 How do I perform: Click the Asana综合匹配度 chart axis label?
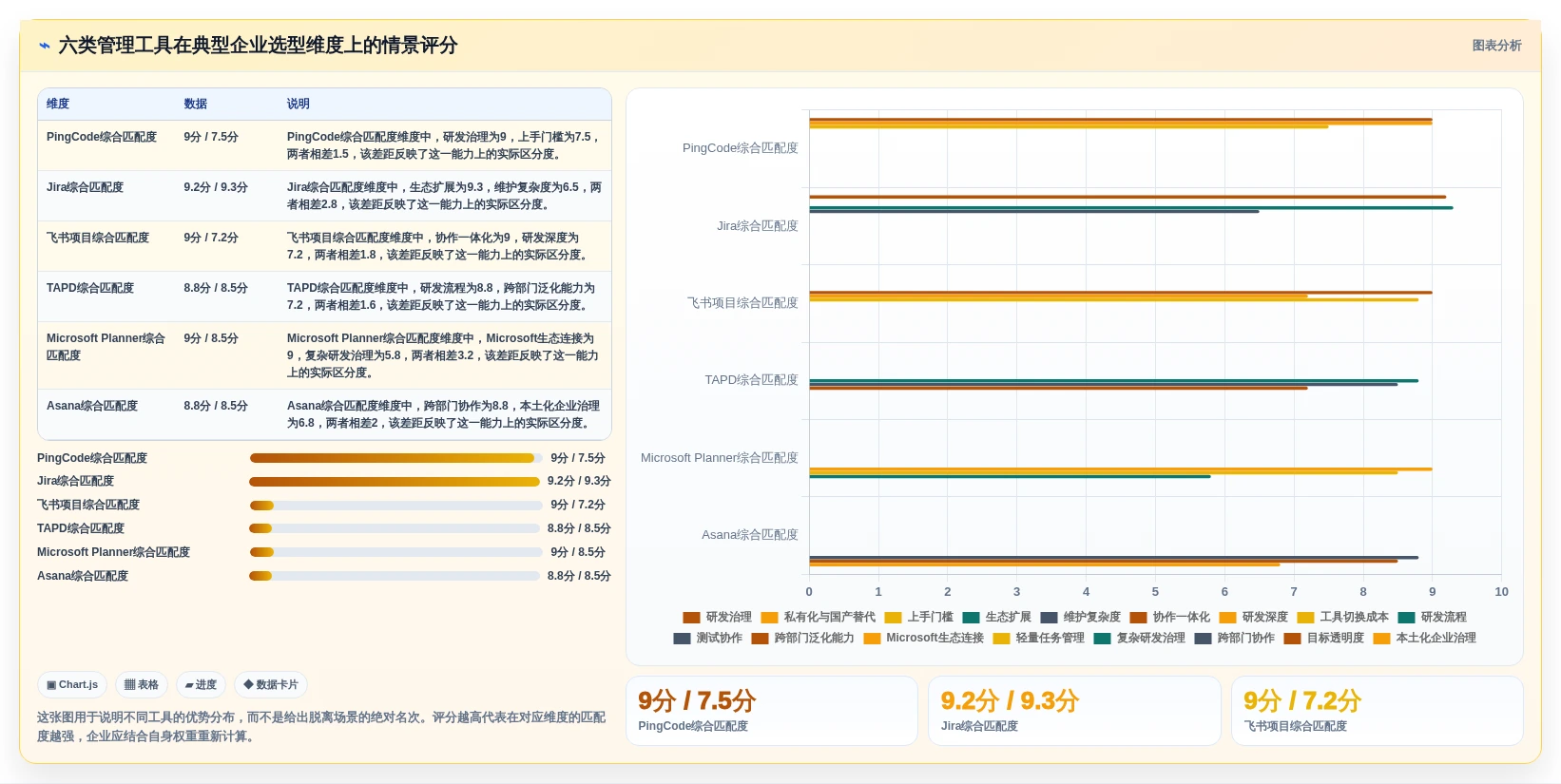750,535
